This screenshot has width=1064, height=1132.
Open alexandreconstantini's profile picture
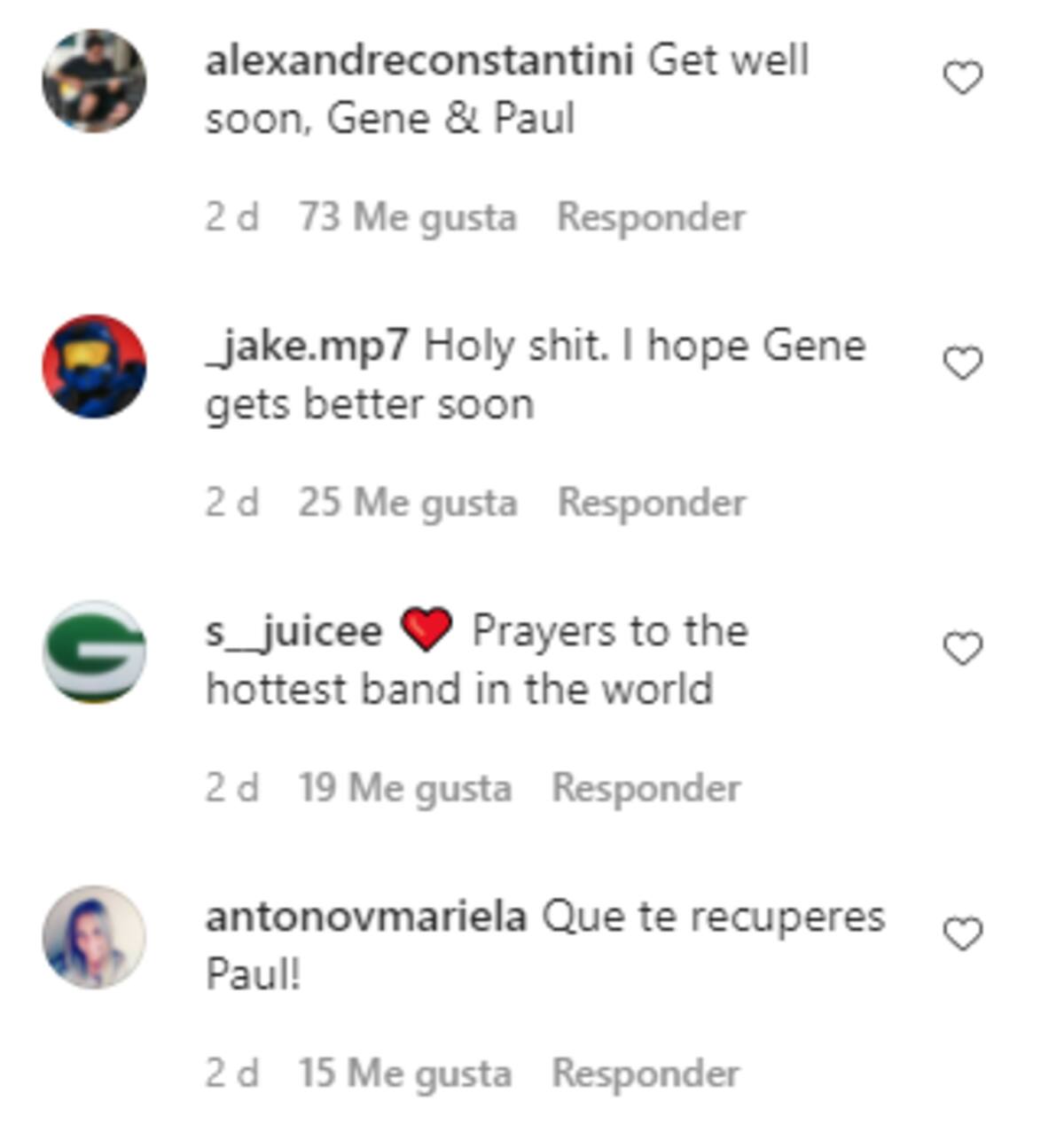[x=94, y=81]
